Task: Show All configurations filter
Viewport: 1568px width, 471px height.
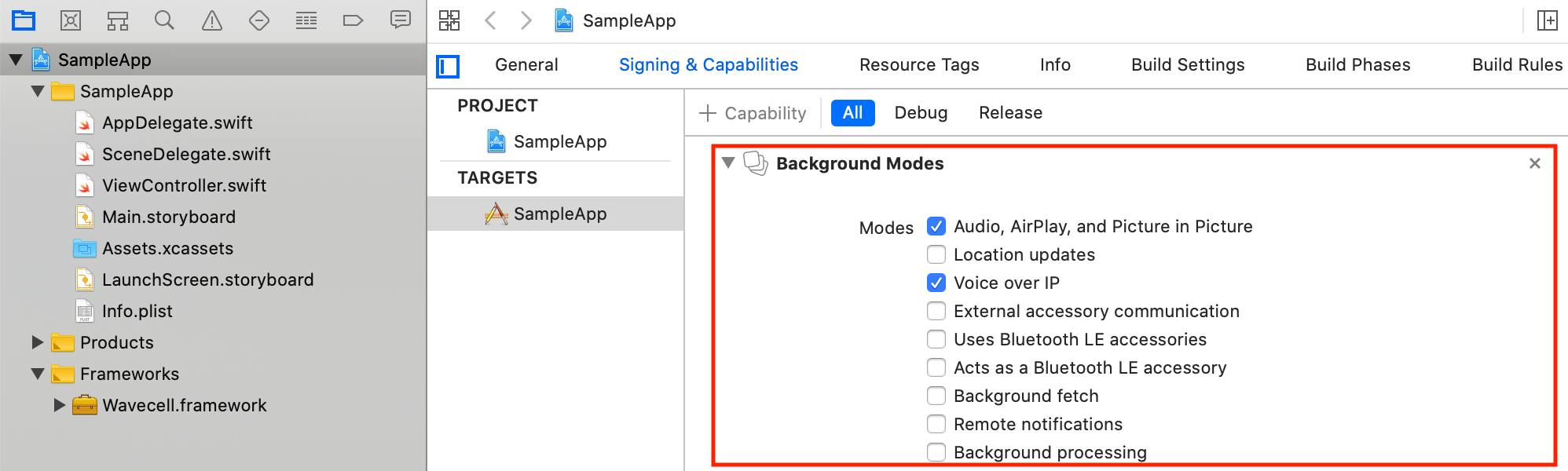Action: (x=853, y=113)
